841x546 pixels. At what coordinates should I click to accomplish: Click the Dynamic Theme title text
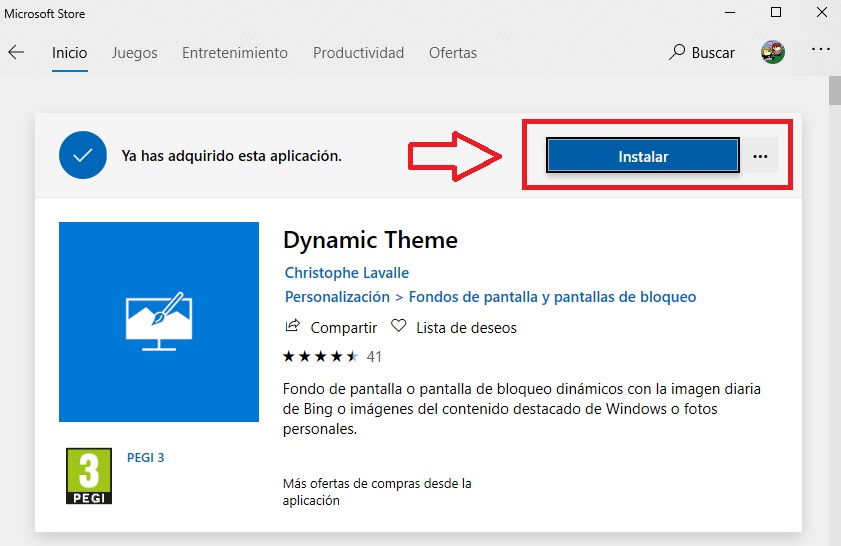(x=371, y=240)
